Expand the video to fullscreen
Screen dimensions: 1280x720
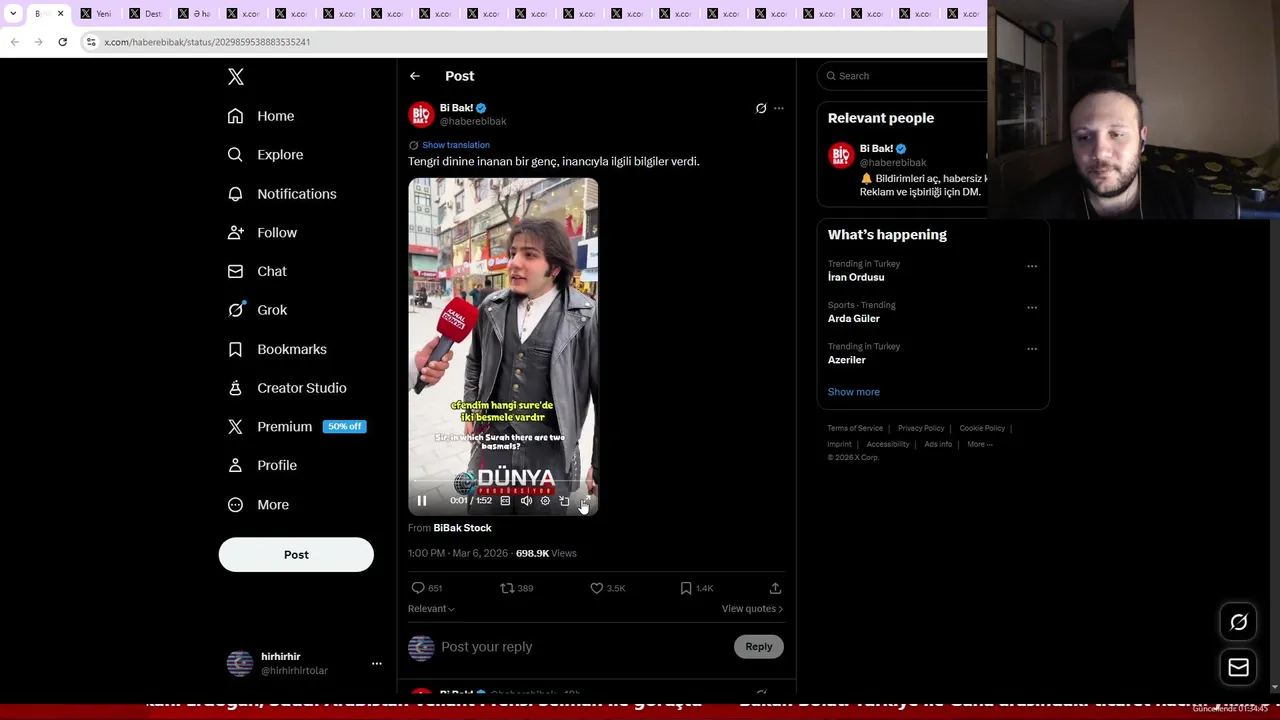pos(585,501)
